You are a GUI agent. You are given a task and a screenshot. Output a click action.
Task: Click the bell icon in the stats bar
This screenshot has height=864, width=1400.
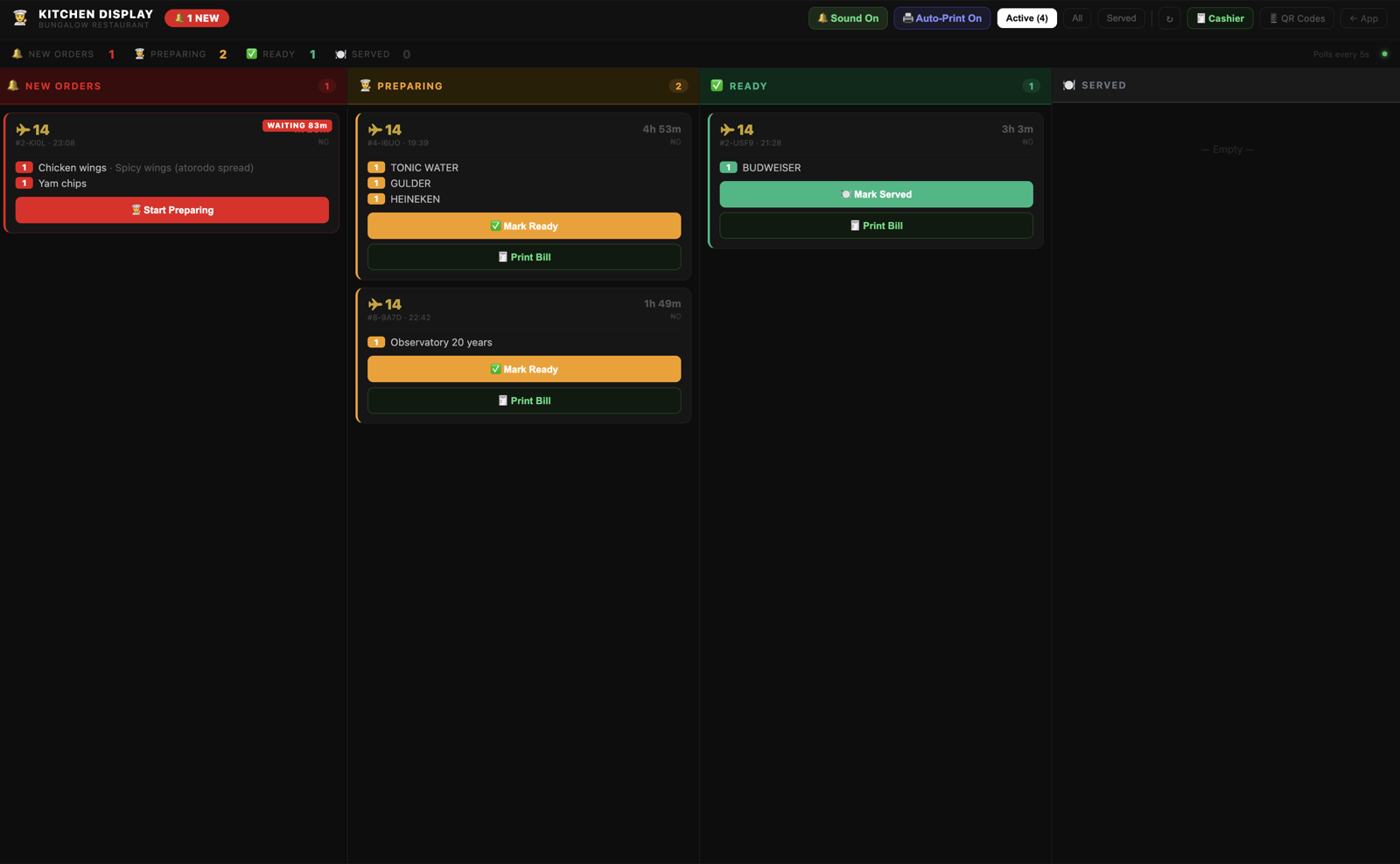pyautogui.click(x=17, y=54)
